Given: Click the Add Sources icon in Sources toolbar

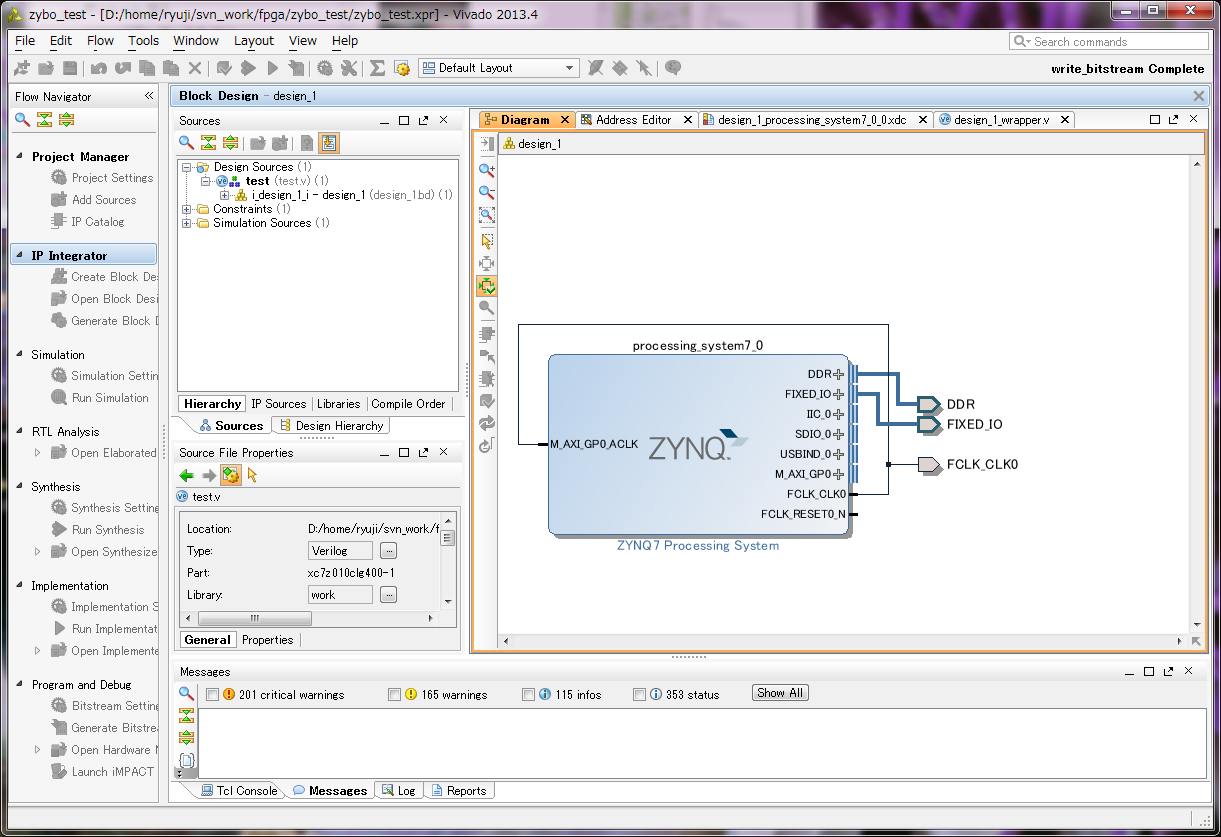Looking at the screenshot, I should (x=280, y=143).
